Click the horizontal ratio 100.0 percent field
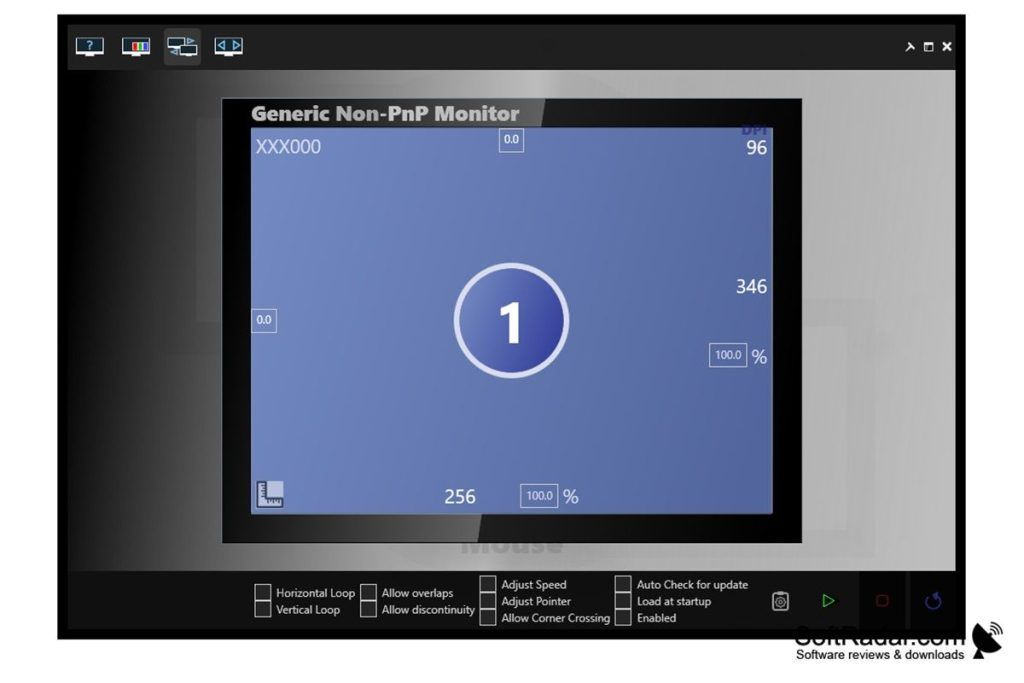 tap(539, 496)
